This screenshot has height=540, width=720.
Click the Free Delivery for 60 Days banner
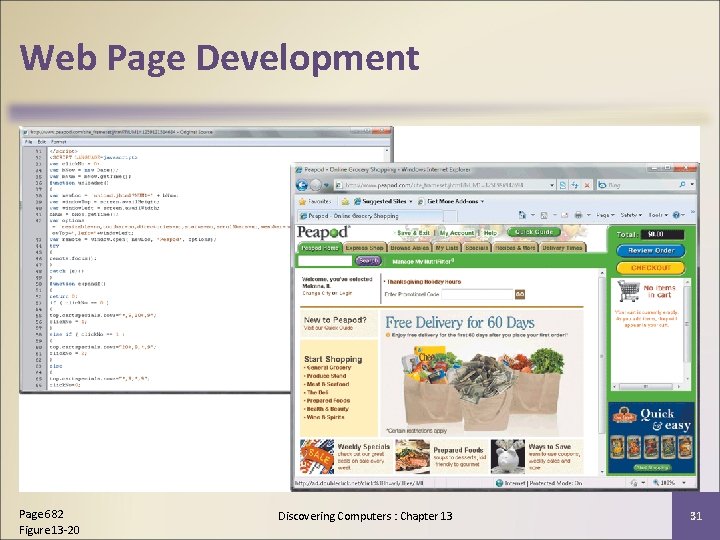(482, 373)
